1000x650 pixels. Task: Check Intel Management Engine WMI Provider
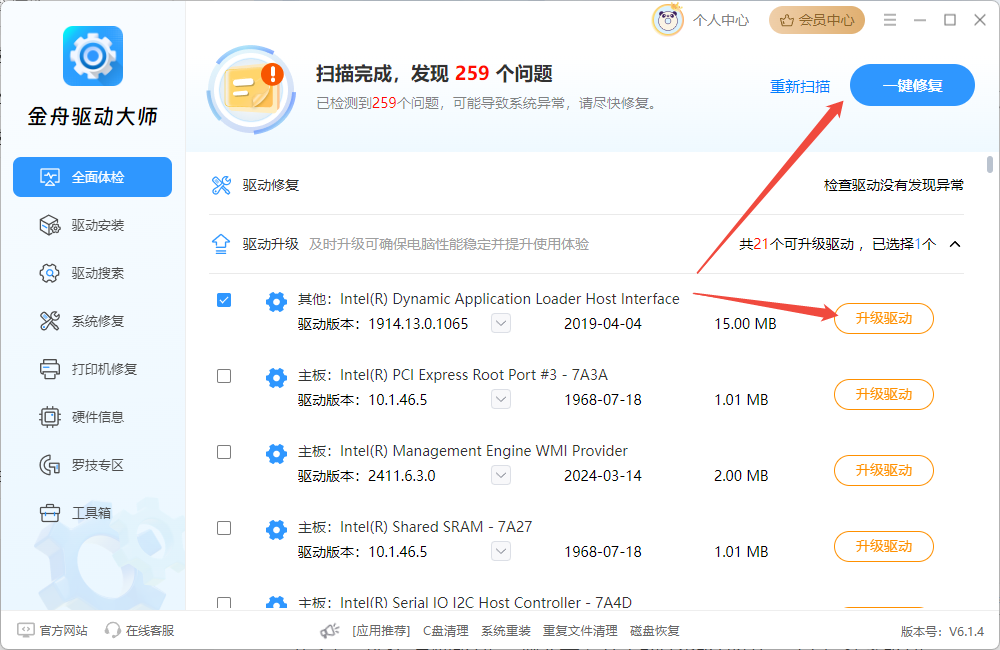point(224,452)
